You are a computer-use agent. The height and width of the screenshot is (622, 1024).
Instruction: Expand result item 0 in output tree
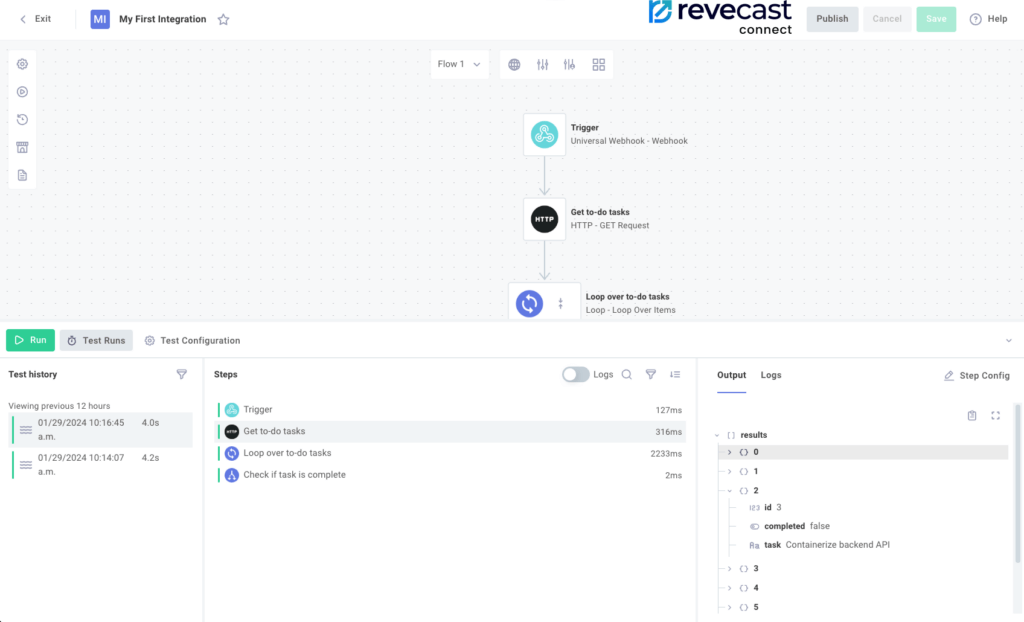click(x=730, y=452)
